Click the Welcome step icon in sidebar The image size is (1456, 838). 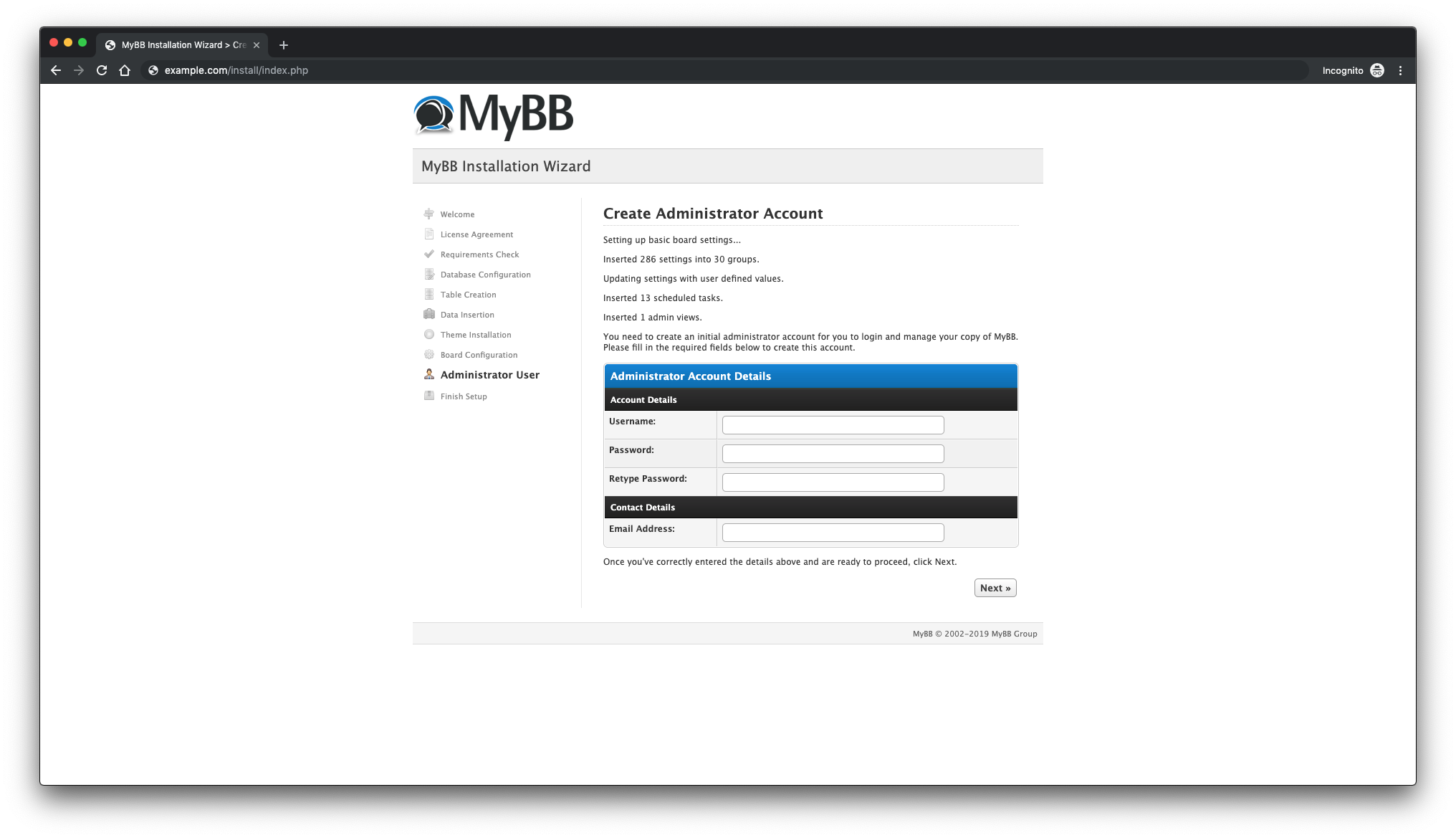tap(428, 213)
